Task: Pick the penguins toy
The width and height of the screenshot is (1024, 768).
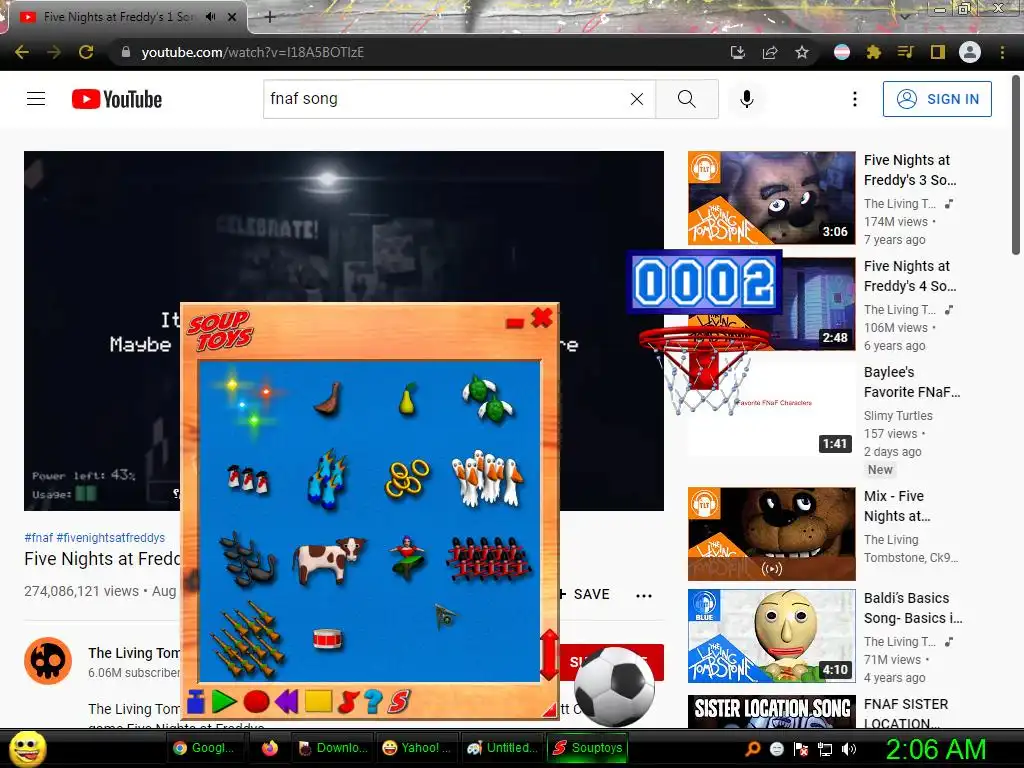Action: (x=248, y=479)
